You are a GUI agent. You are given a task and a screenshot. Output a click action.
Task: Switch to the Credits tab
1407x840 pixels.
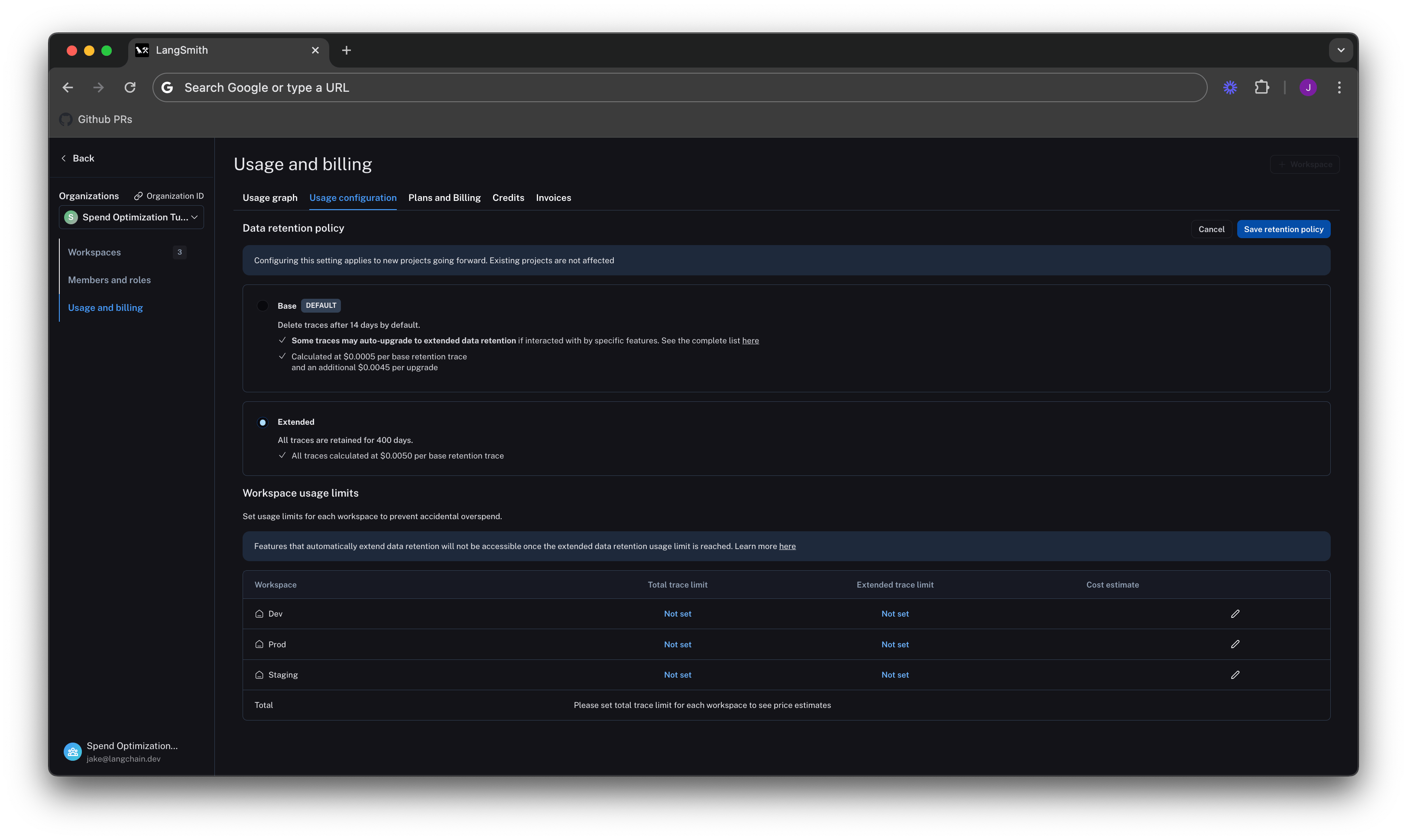(x=509, y=198)
